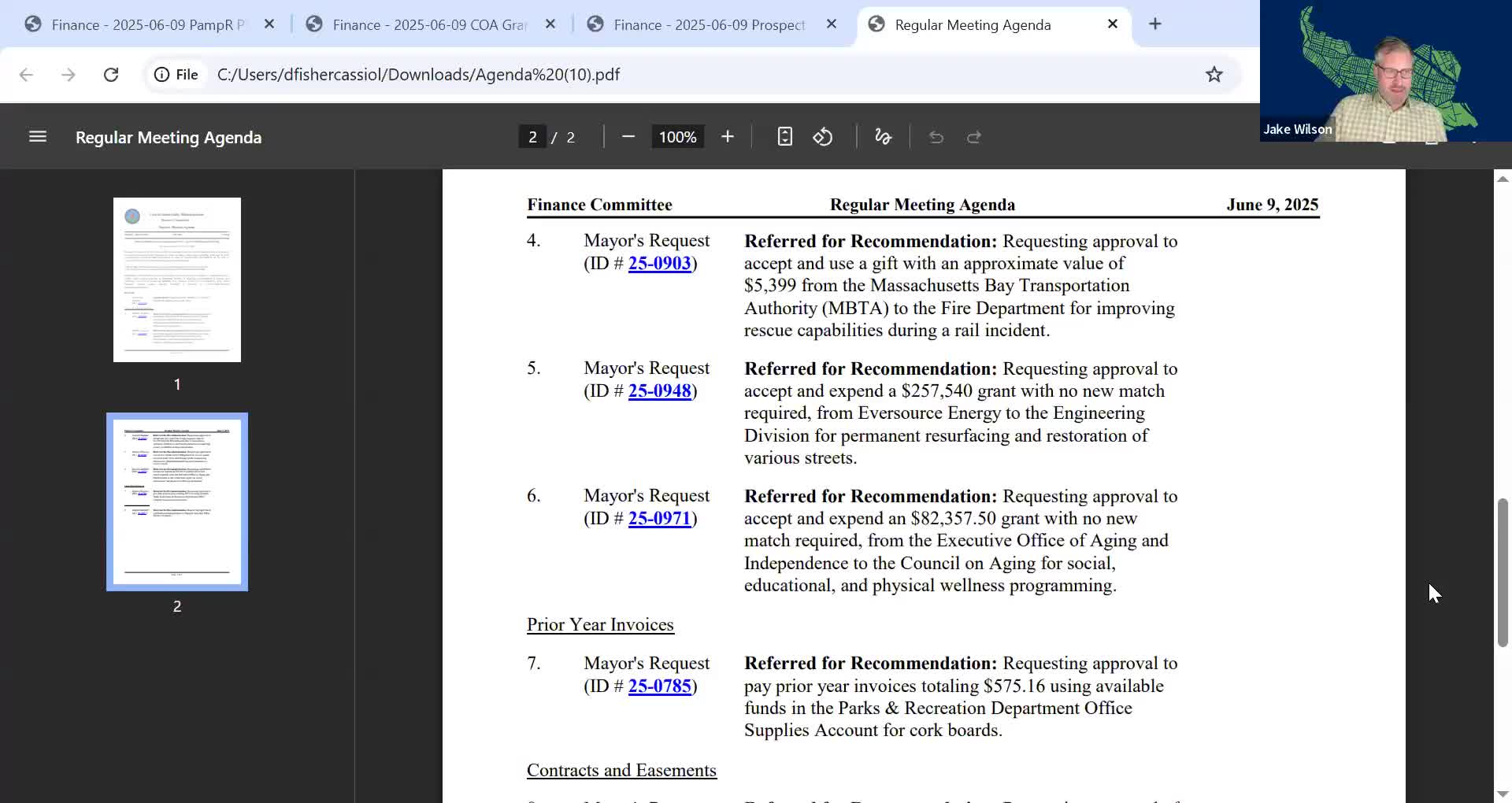Bookmark this page with star icon
The width and height of the screenshot is (1512, 803).
pyautogui.click(x=1214, y=75)
